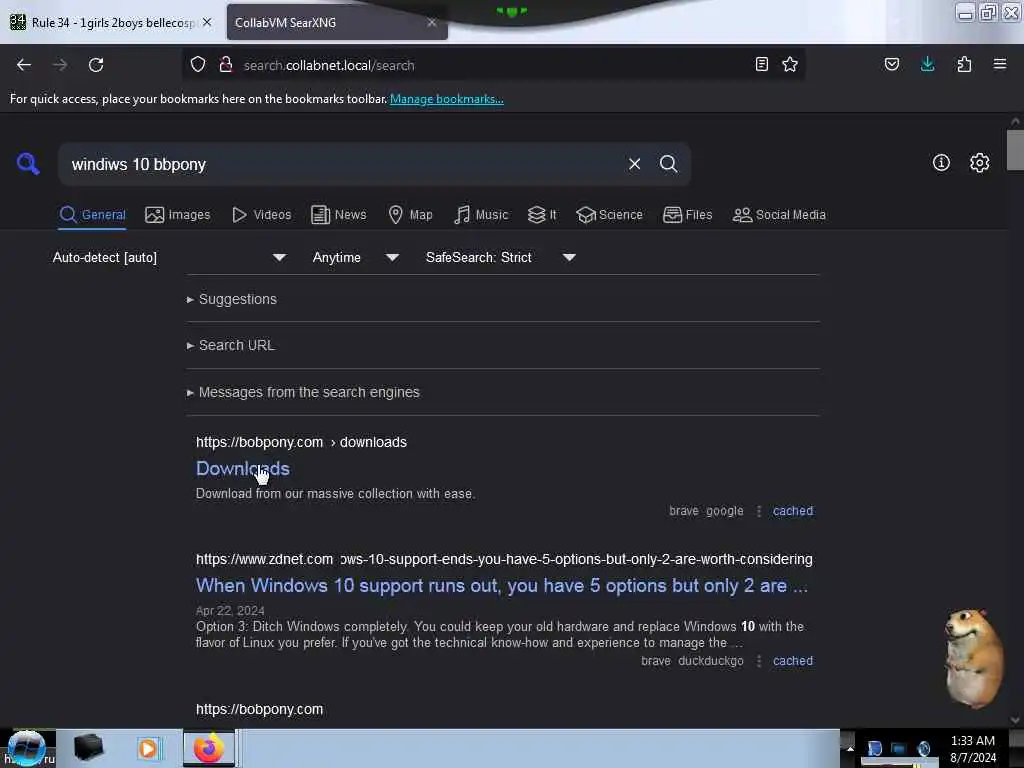Viewport: 1024px width, 768px height.
Task: Expand the Suggestions section
Action: click(231, 299)
